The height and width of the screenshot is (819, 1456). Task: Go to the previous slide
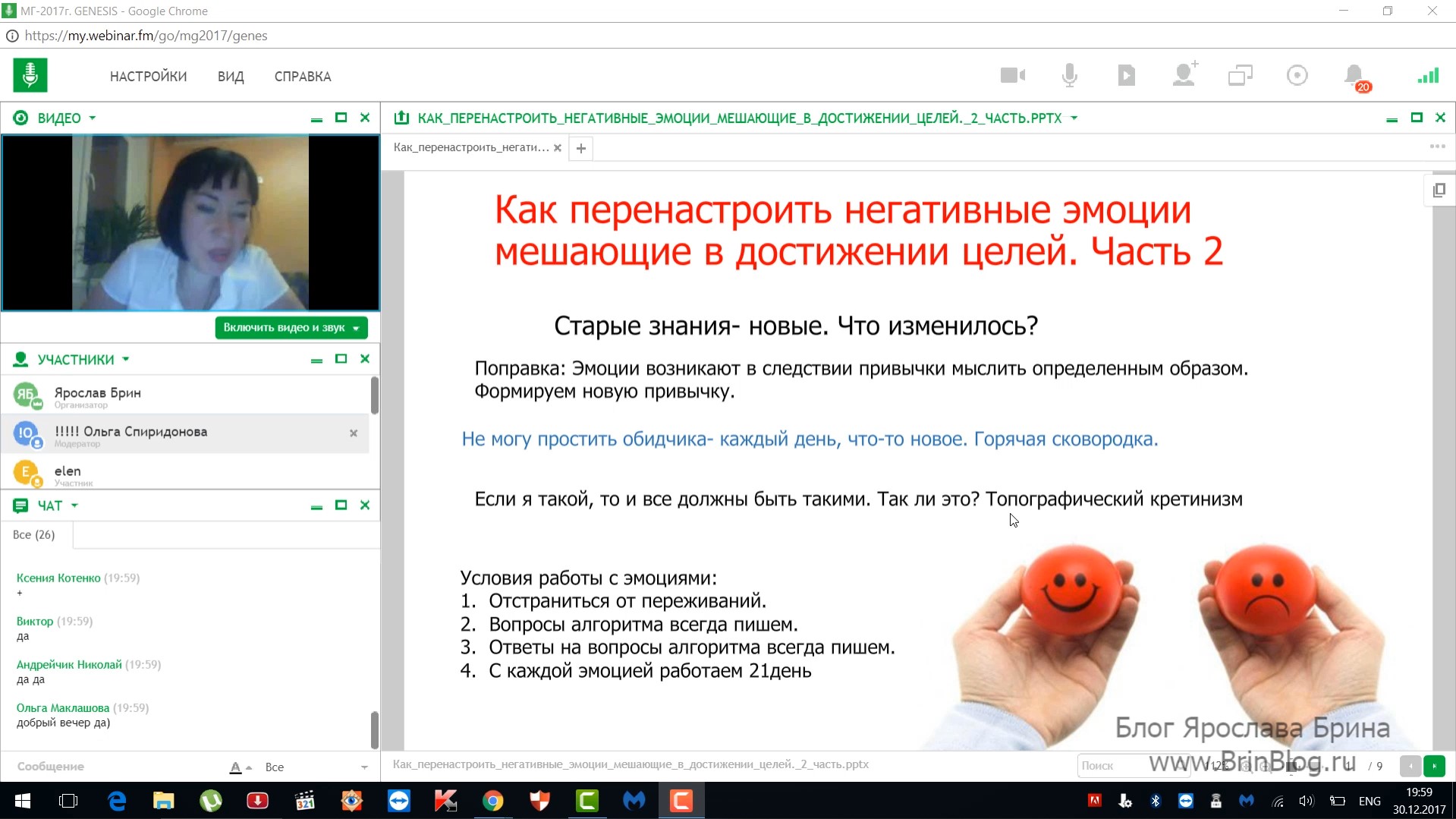pyautogui.click(x=1410, y=767)
